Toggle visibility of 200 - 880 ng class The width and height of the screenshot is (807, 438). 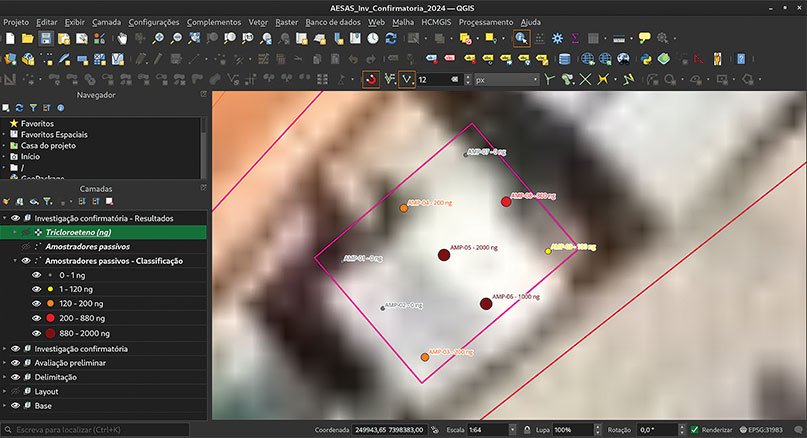coord(37,318)
